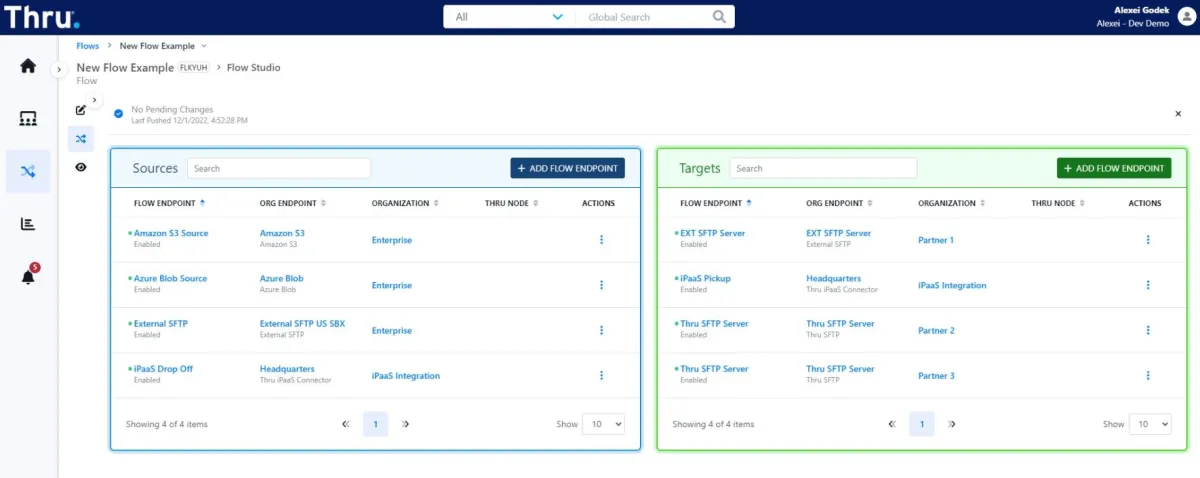Open actions menu for Partner 3 row
Viewport: 1200px width, 478px height.
tap(1148, 375)
